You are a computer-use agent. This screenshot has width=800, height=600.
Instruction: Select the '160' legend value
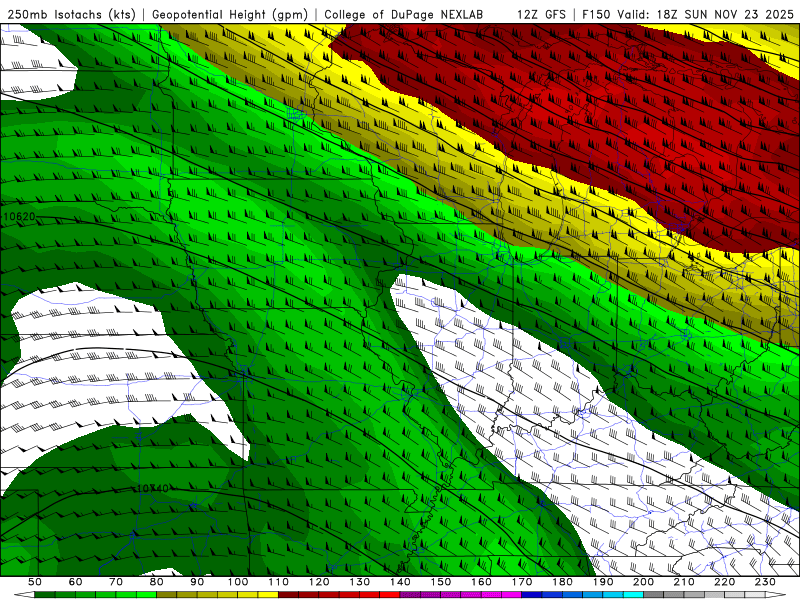point(481,582)
